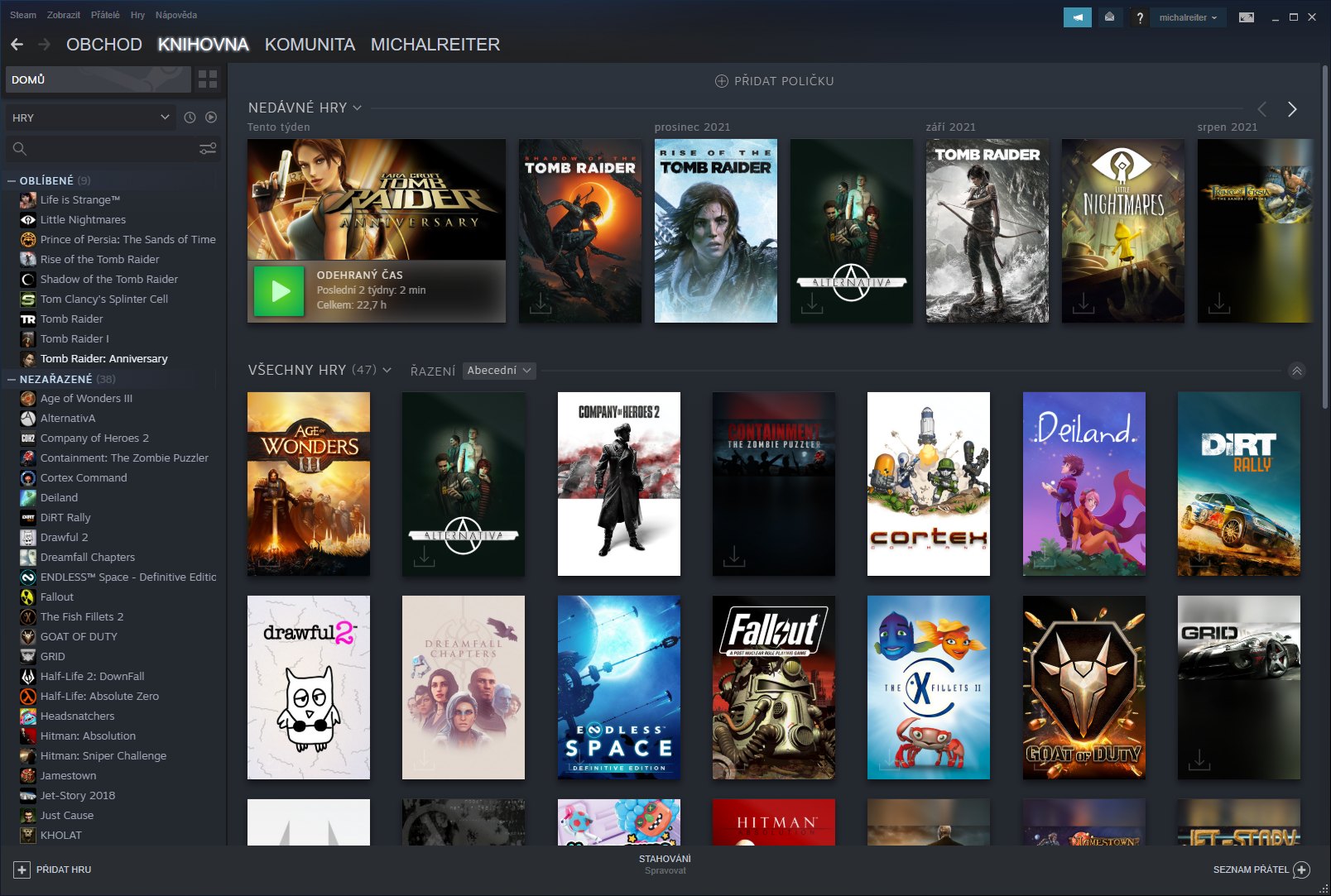Screen dimensions: 1331x896
Task: Open the announcements megaphone icon
Action: 1078,17
